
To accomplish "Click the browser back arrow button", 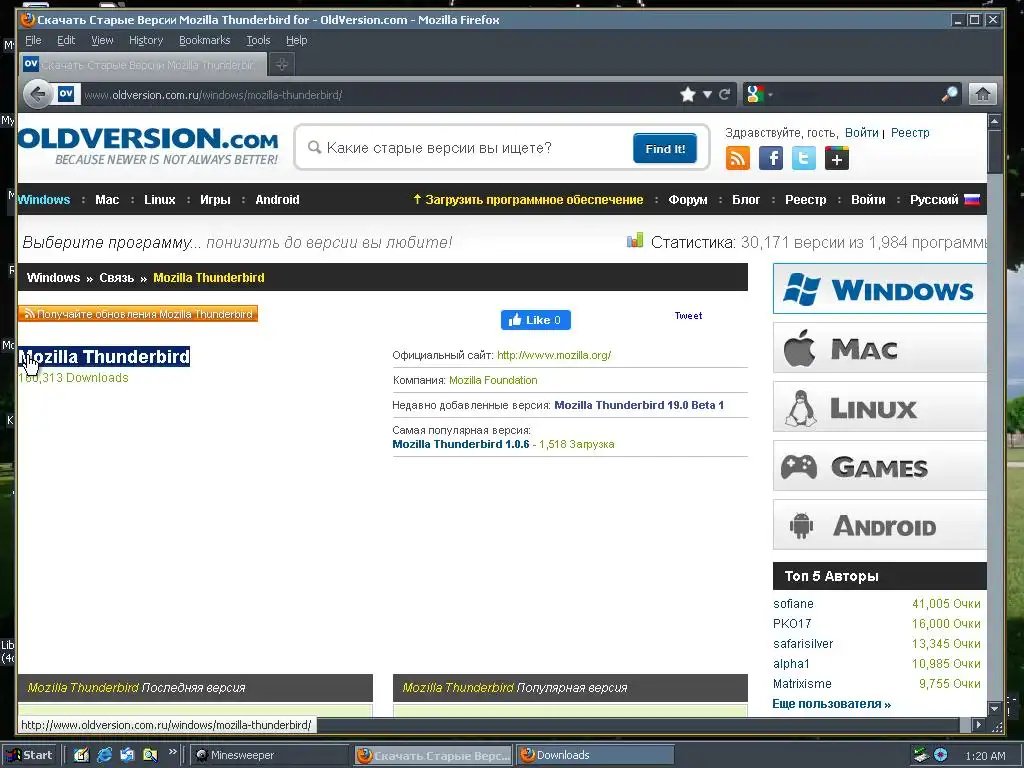I will (37, 95).
